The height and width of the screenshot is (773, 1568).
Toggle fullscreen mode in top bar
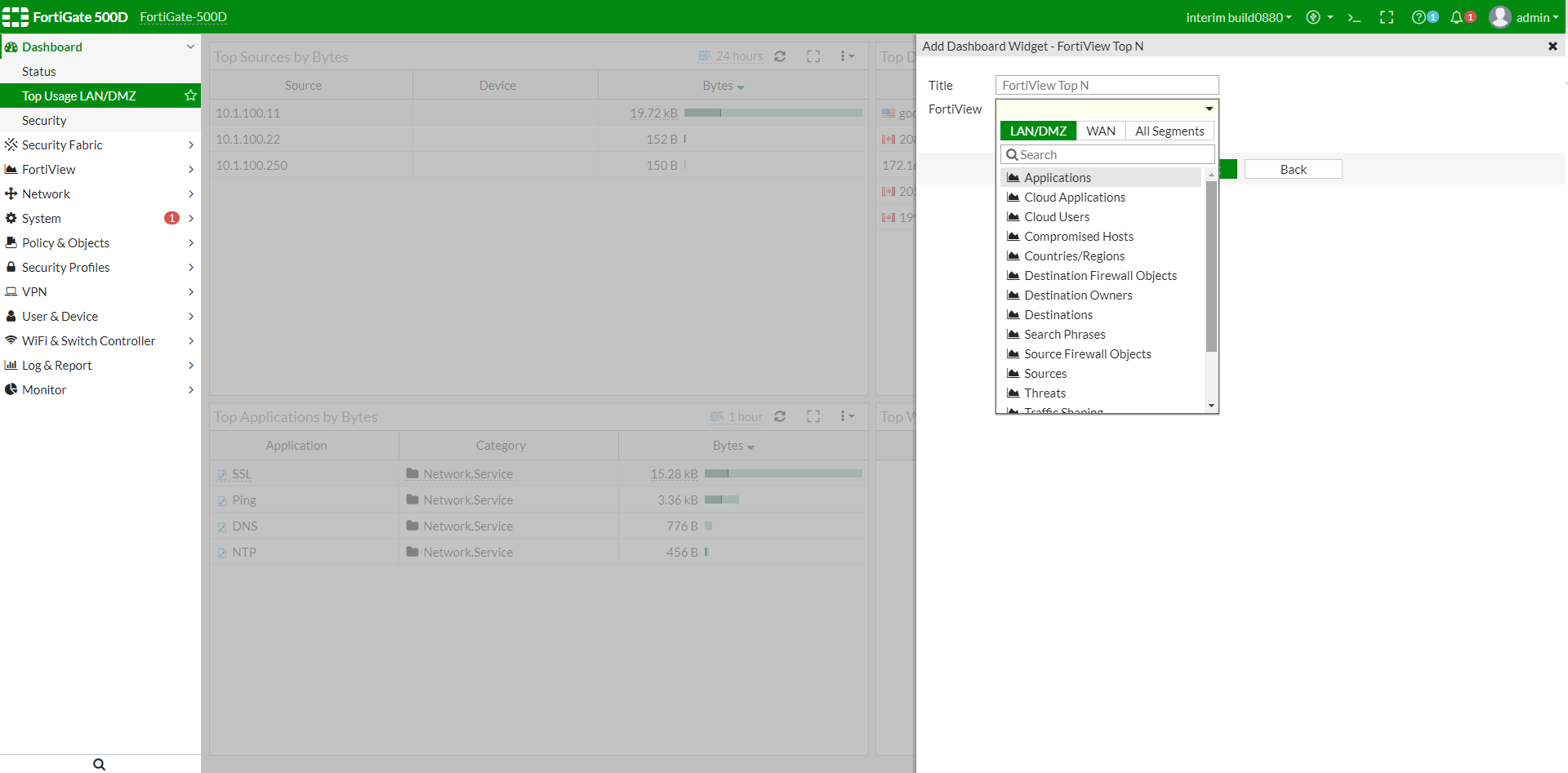click(x=1387, y=17)
